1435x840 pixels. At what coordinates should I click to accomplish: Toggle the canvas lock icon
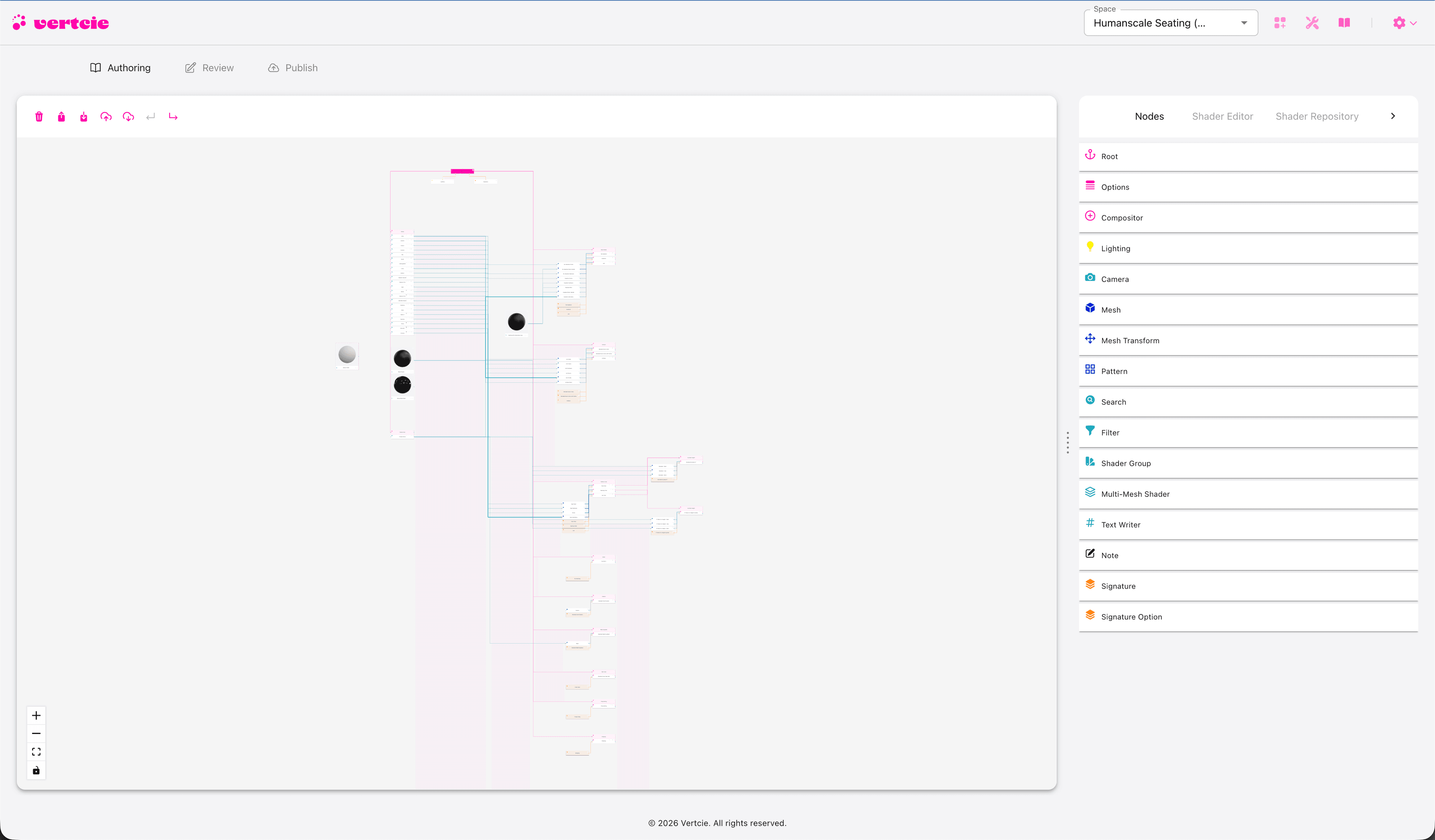tap(37, 770)
